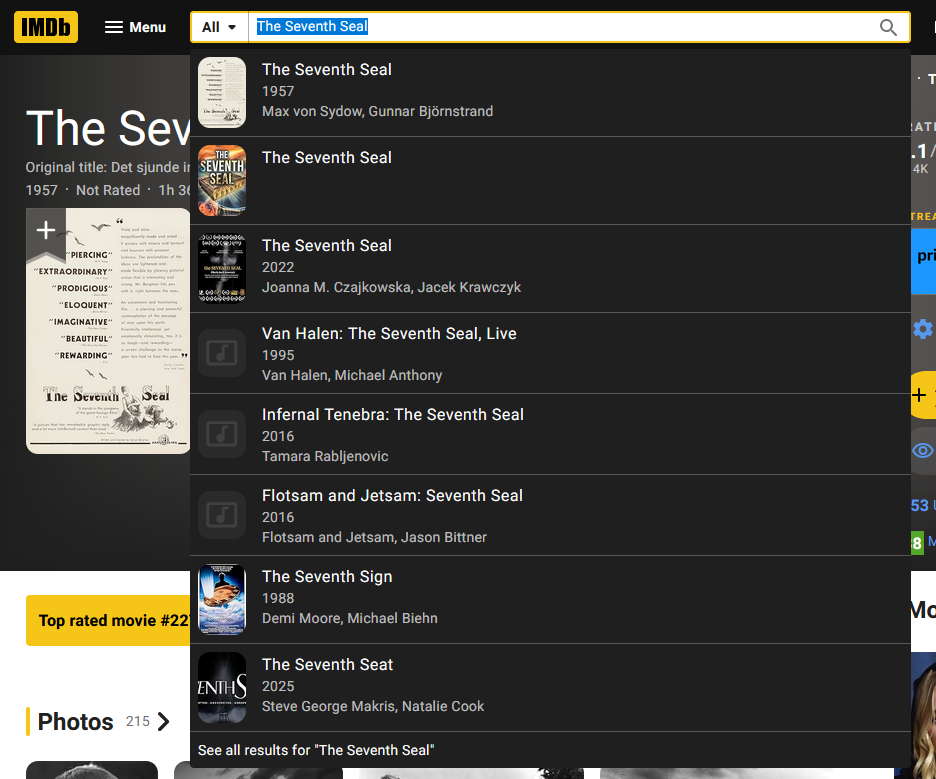This screenshot has height=779, width=936.
Task: Click The Seventh Sign poster thumbnail
Action: click(222, 599)
